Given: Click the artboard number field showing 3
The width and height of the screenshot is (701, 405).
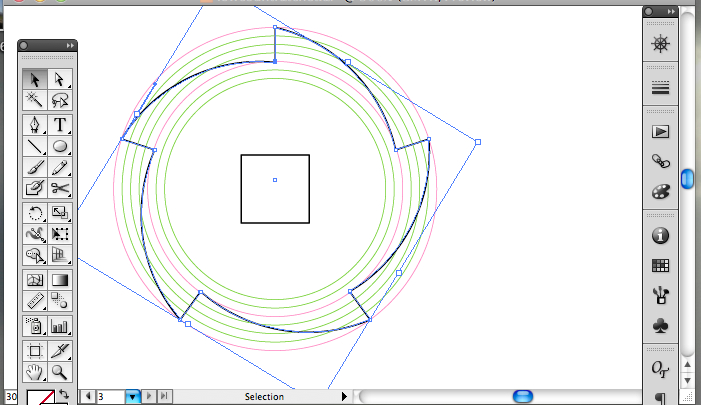Looking at the screenshot, I should [110, 397].
